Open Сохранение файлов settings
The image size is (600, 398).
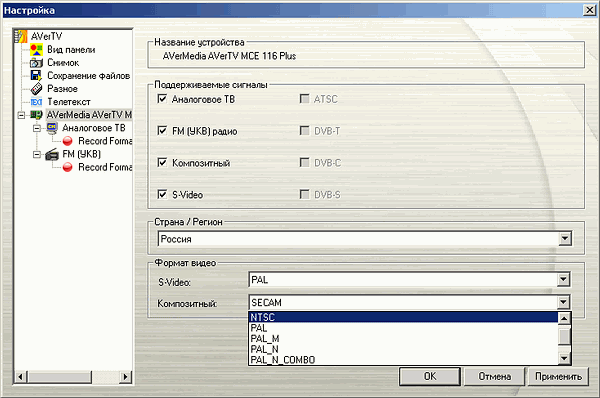tap(89, 76)
